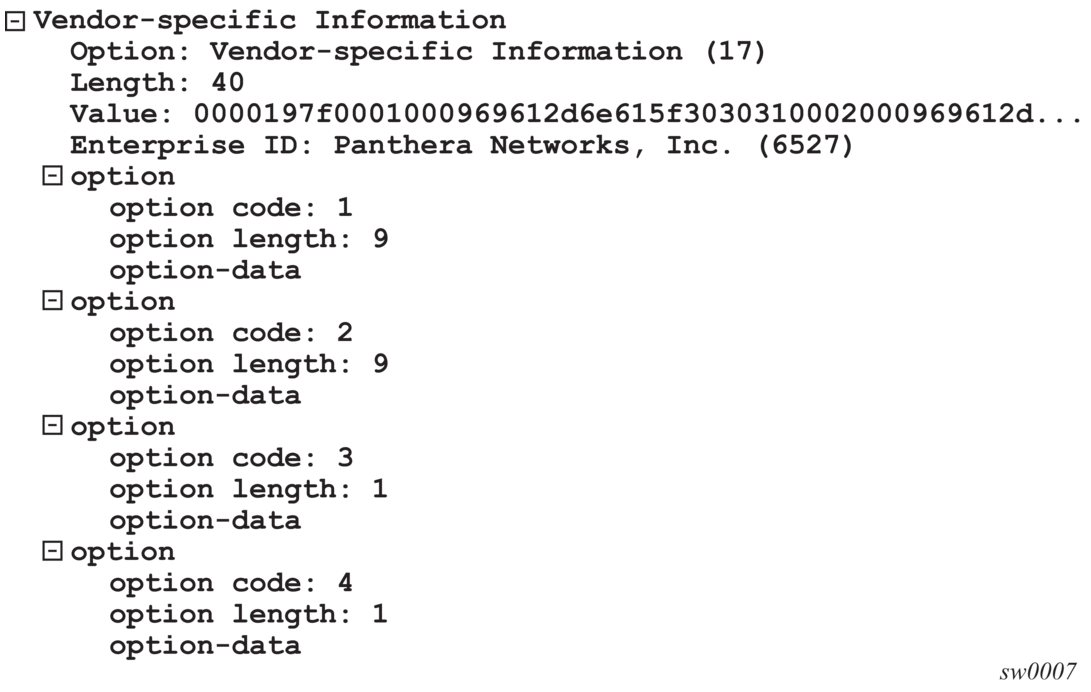Click option-data under option code 4
1091x692 pixels.
(x=204, y=646)
